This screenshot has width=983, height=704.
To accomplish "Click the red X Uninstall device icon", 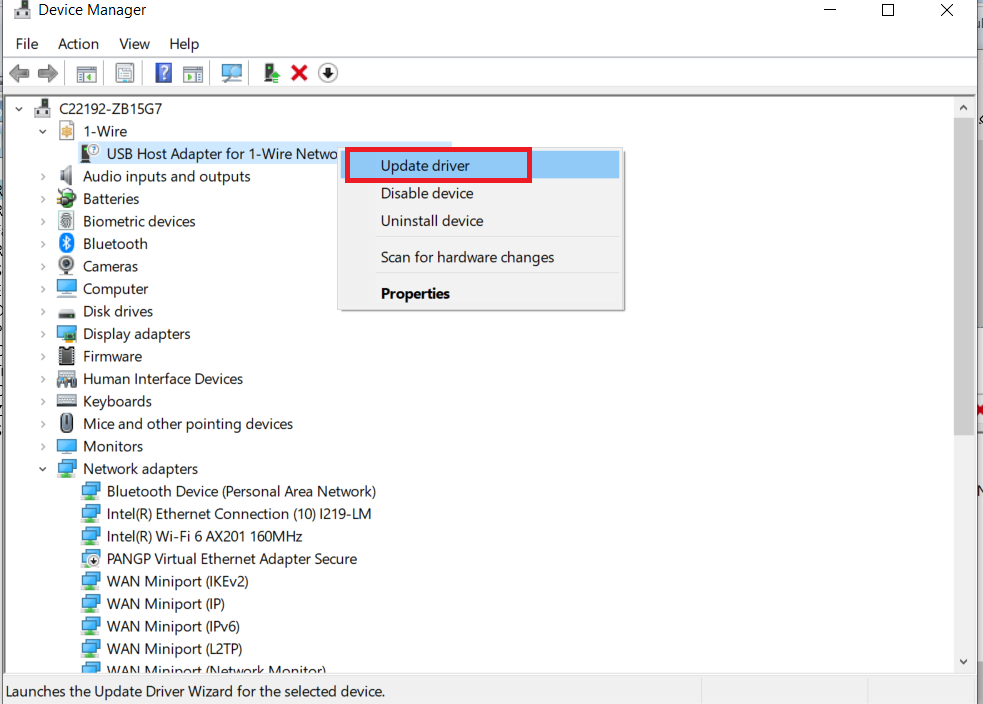I will (298, 73).
